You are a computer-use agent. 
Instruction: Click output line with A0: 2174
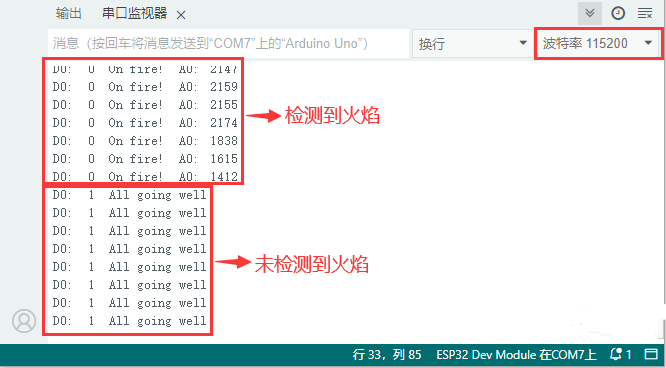pos(145,123)
